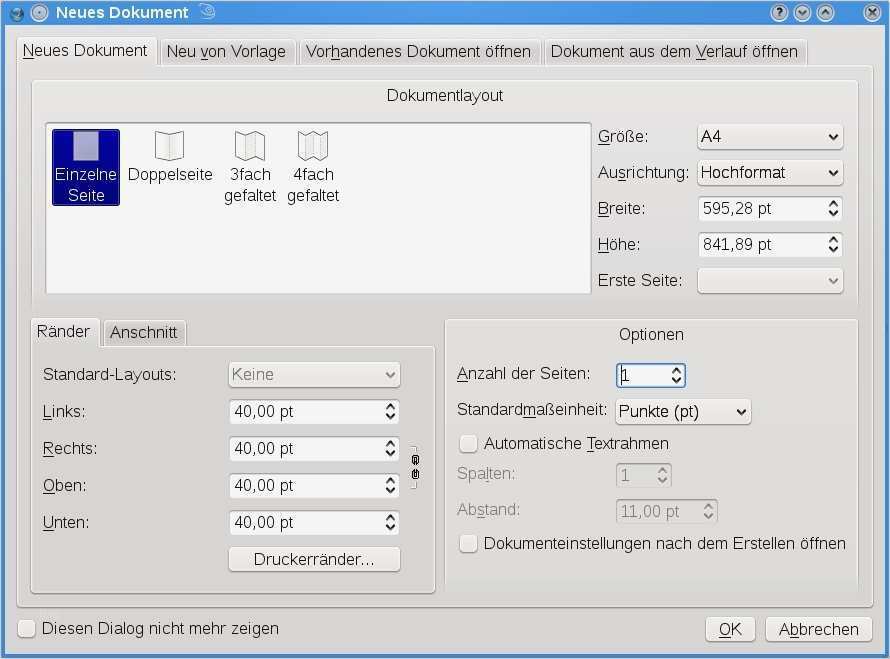Click the Anzahl der Seiten spinner arrows

click(x=677, y=375)
